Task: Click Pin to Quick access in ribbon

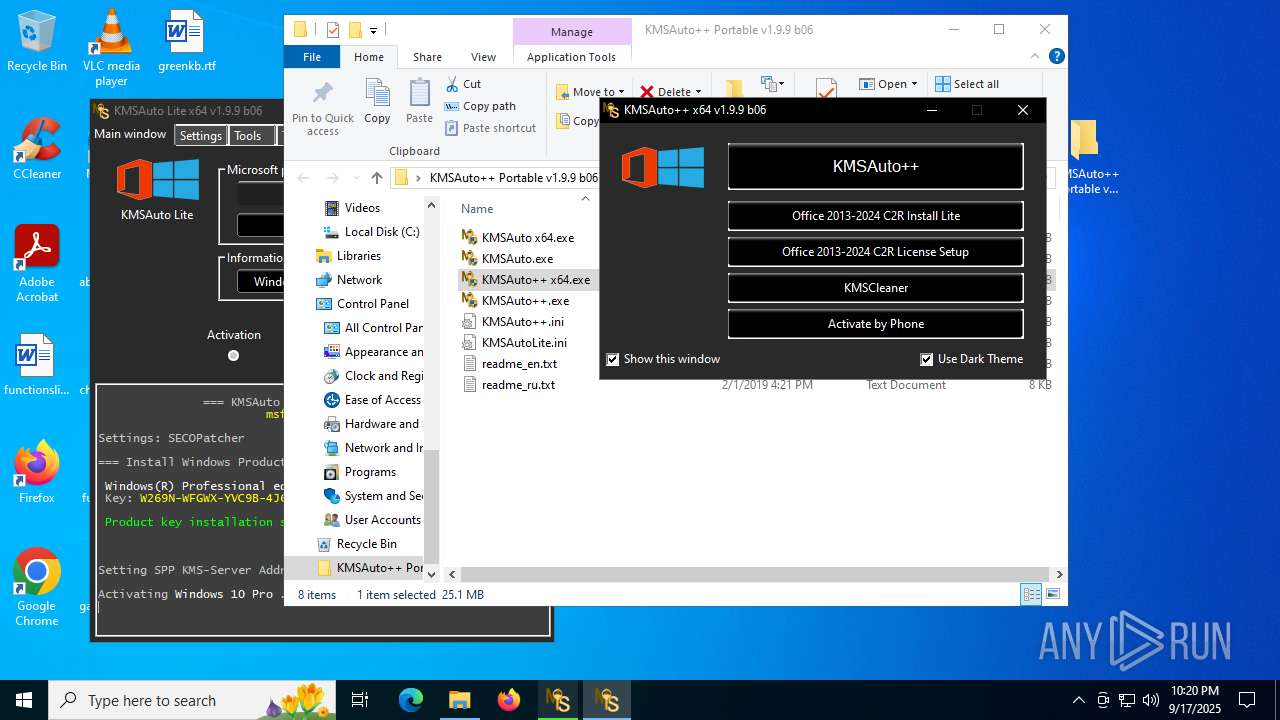Action: click(x=323, y=108)
